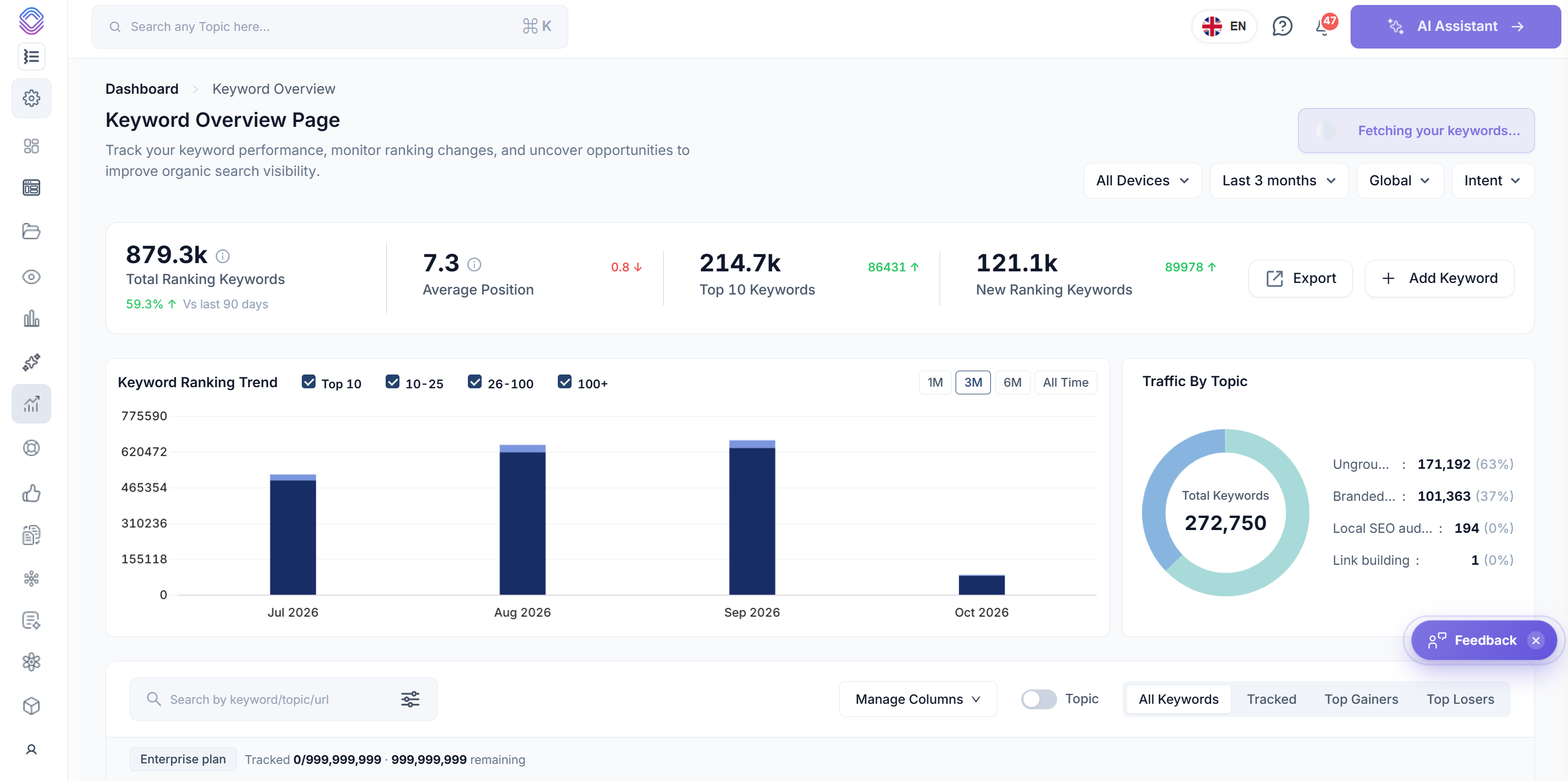This screenshot has width=1568, height=781.
Task: Open the lifebuoy support icon in sidebar
Action: coord(31,448)
